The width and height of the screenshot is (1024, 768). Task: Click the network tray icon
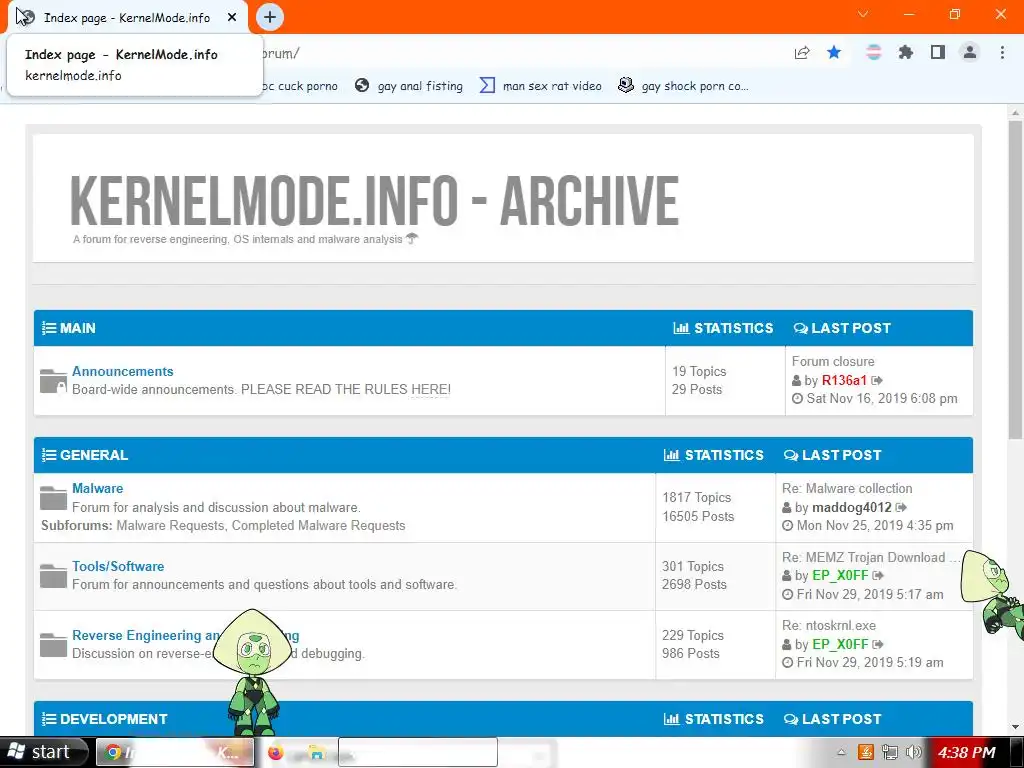(889, 752)
